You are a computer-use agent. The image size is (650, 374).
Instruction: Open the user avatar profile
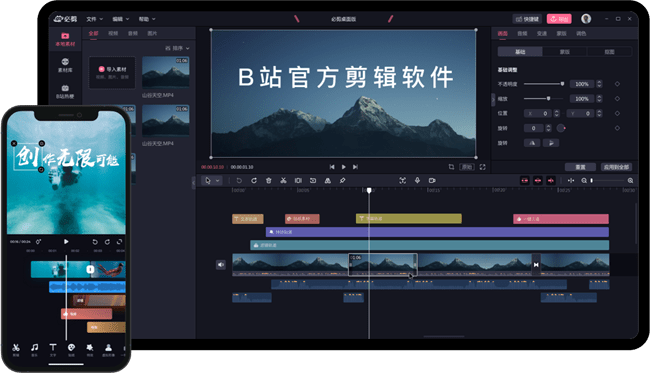[x=586, y=19]
